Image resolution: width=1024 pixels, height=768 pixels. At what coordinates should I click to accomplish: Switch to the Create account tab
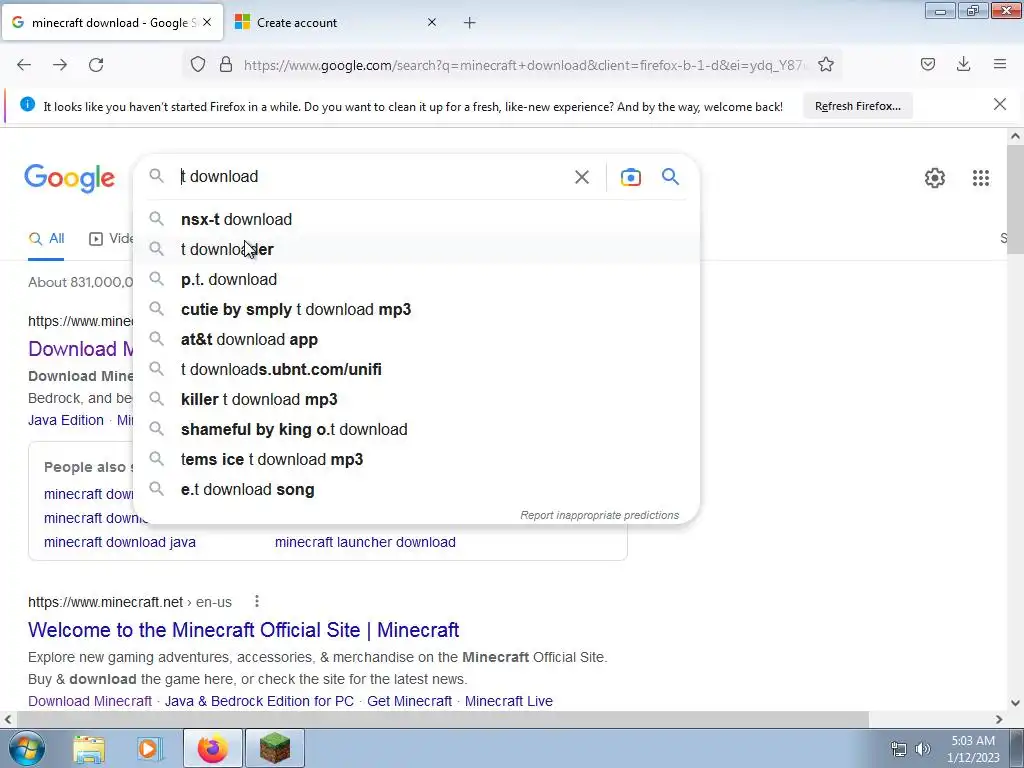[336, 22]
